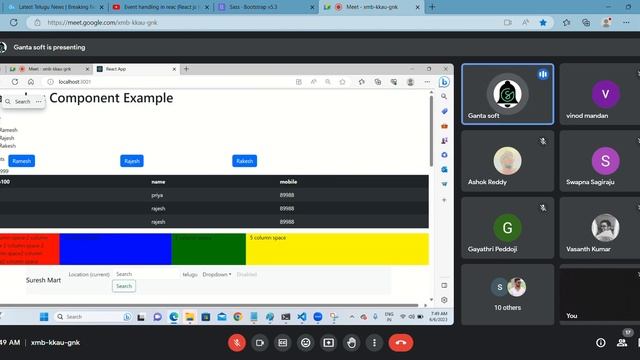The image size is (640, 360).
Task: Select the vinod mandan participant tile
Action: click(600, 94)
